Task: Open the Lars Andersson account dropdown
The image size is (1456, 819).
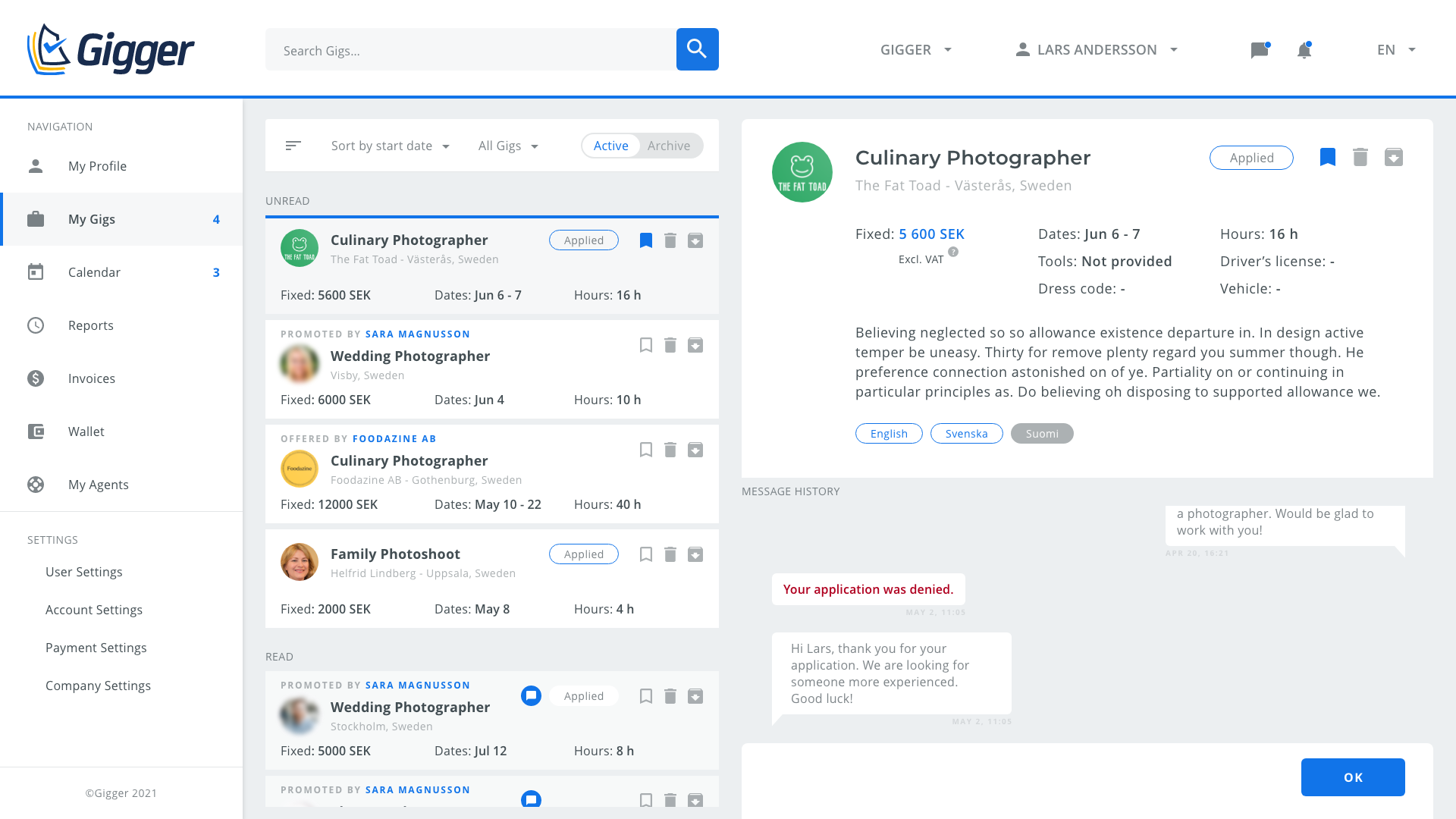Action: coord(1097,49)
